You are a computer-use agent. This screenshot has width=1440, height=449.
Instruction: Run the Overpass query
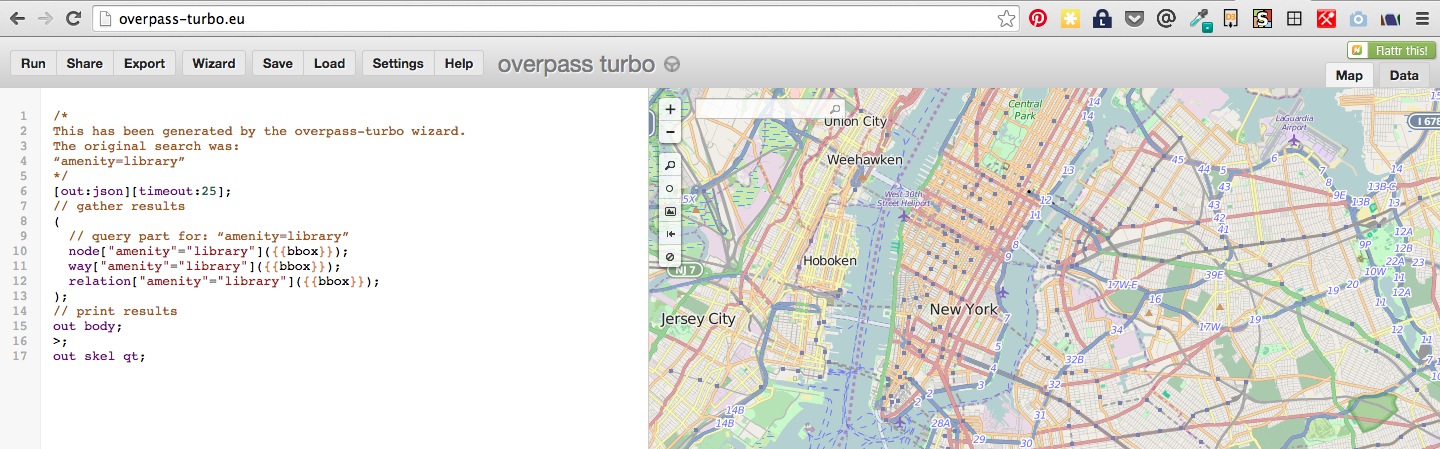33,63
